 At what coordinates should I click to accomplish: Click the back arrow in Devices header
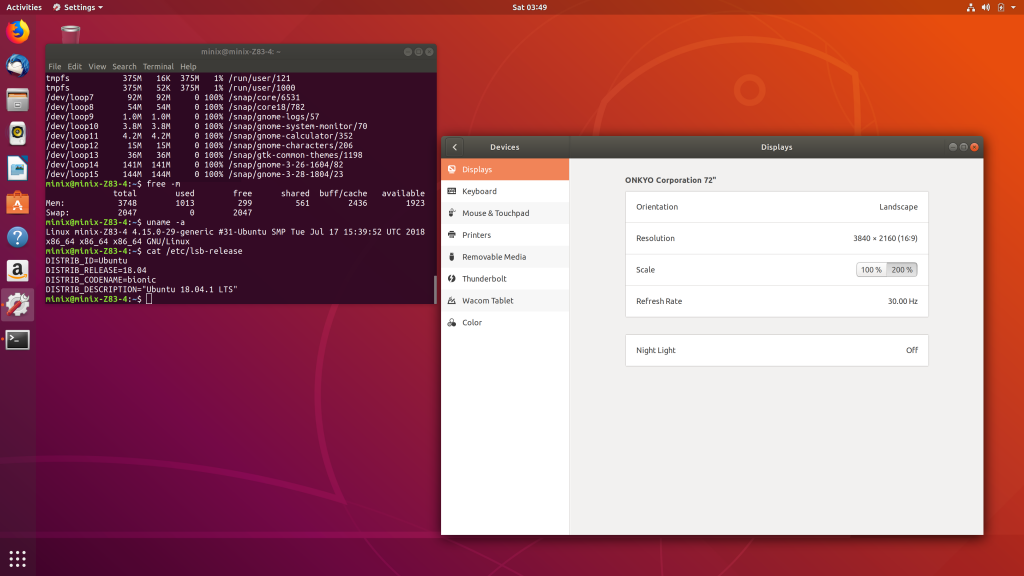click(455, 147)
